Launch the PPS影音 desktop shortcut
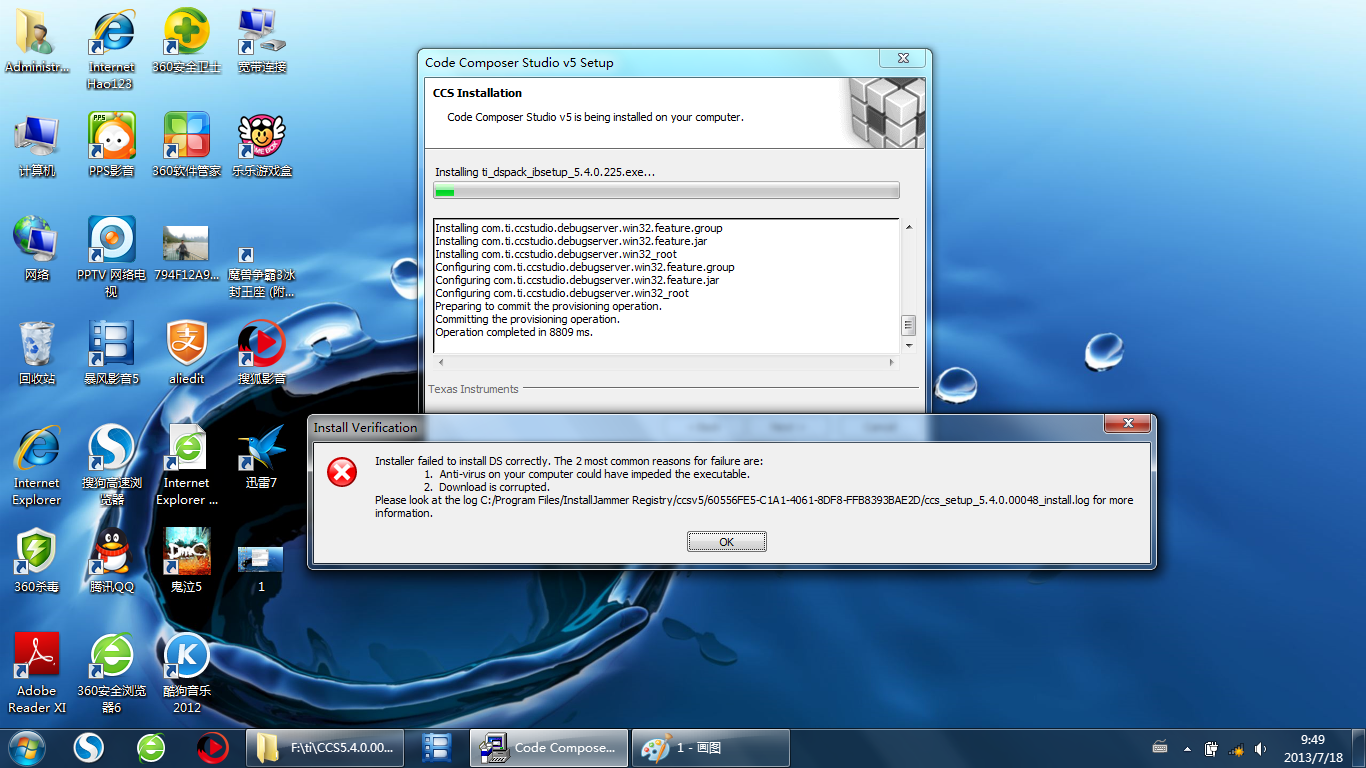 click(111, 145)
